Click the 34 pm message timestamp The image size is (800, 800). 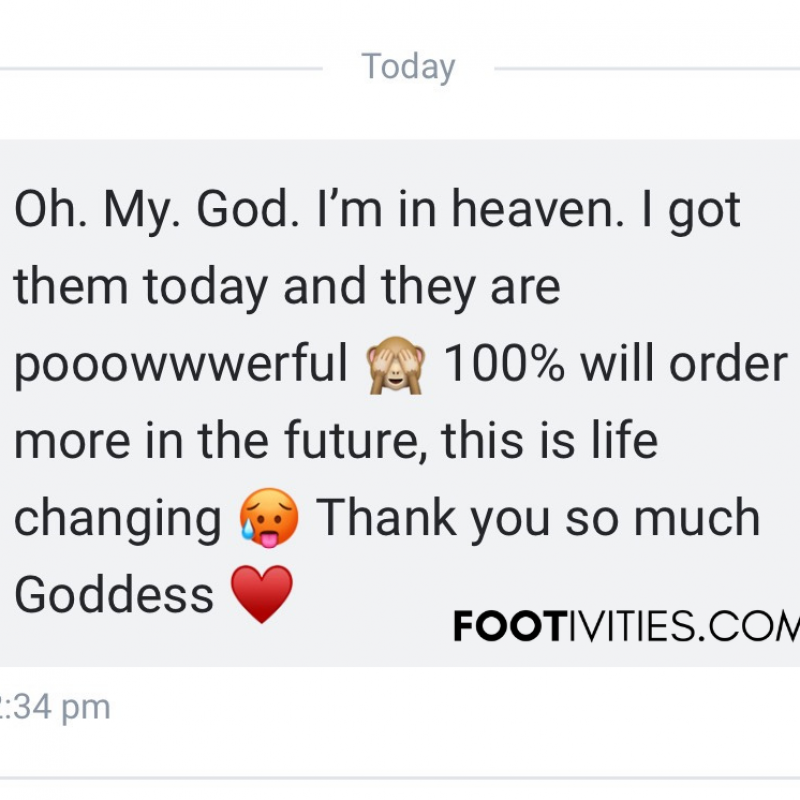[x=55, y=708]
